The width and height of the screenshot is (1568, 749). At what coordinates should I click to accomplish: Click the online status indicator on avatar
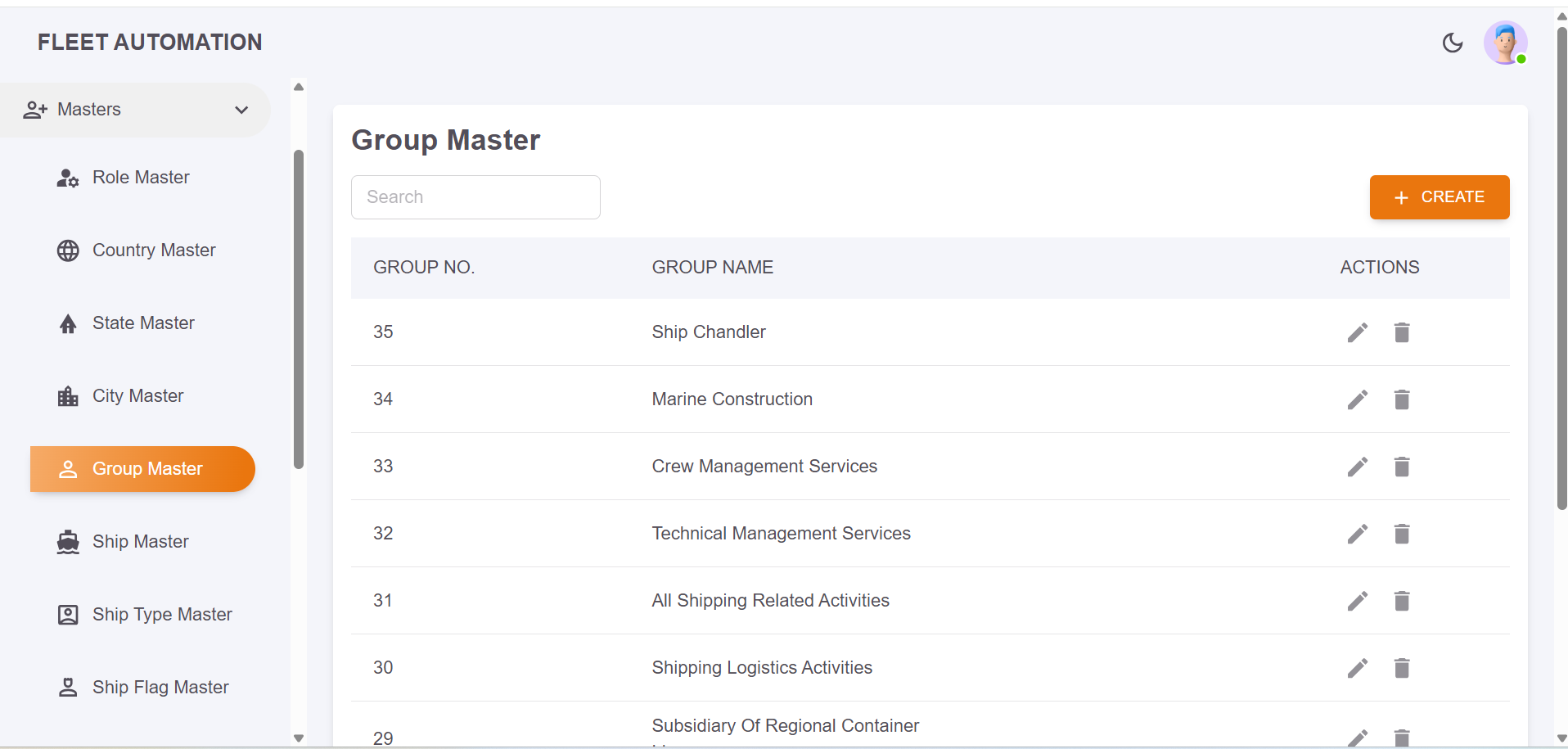(1521, 58)
